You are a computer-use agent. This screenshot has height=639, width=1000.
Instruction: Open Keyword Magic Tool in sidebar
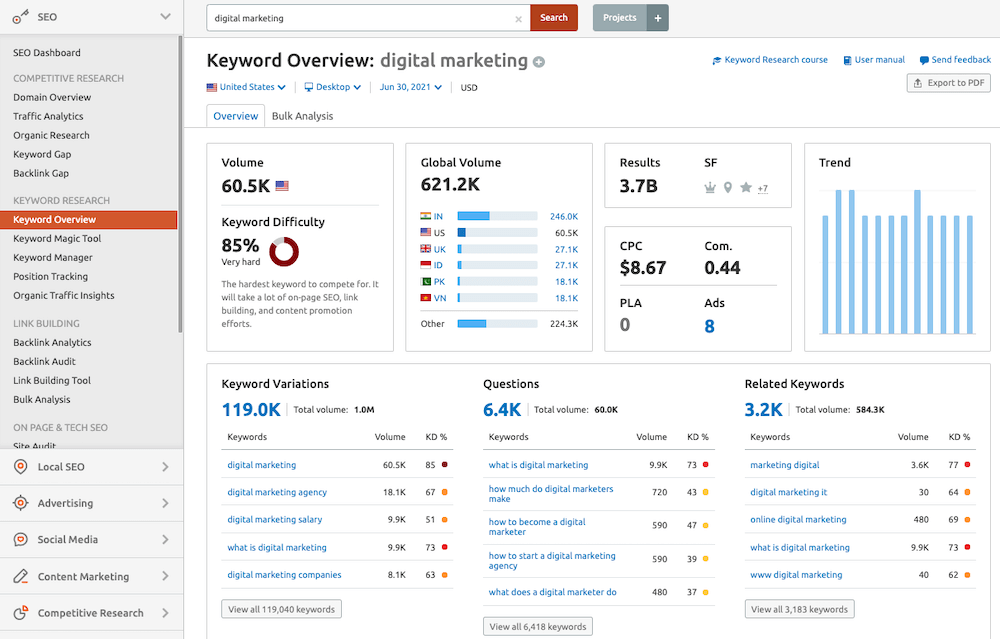pos(57,239)
